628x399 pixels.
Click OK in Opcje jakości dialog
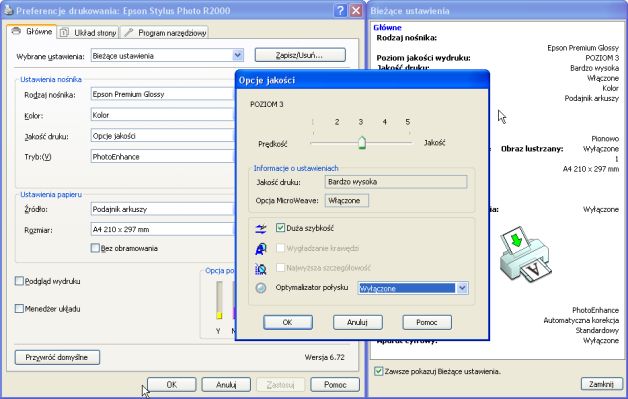pyautogui.click(x=288, y=322)
